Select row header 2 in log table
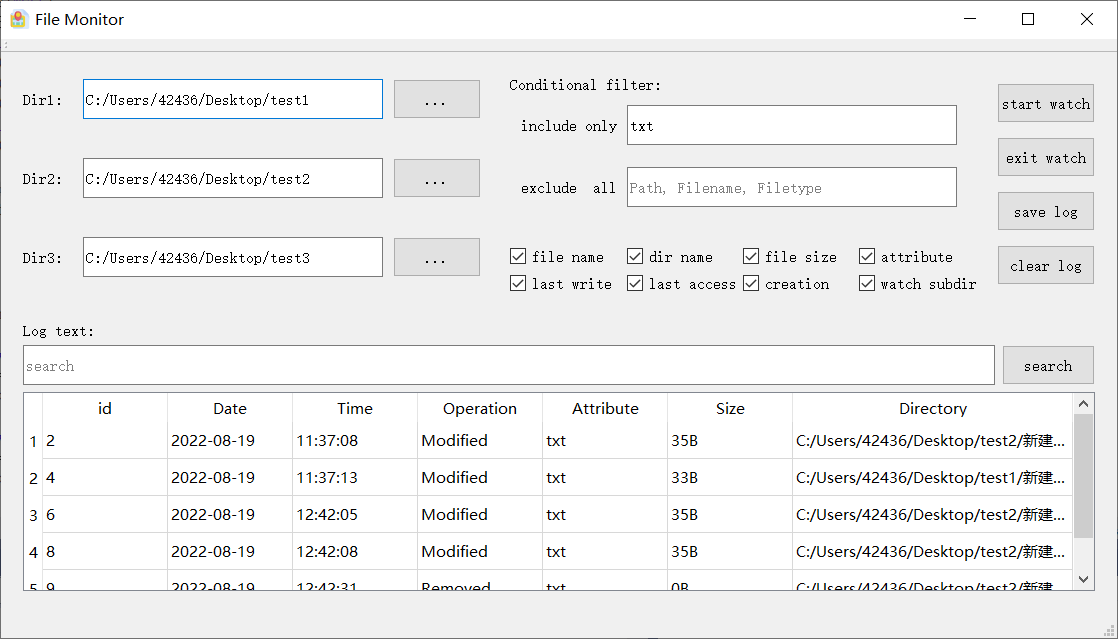Screen dimensions: 1118x639 (x=33, y=479)
